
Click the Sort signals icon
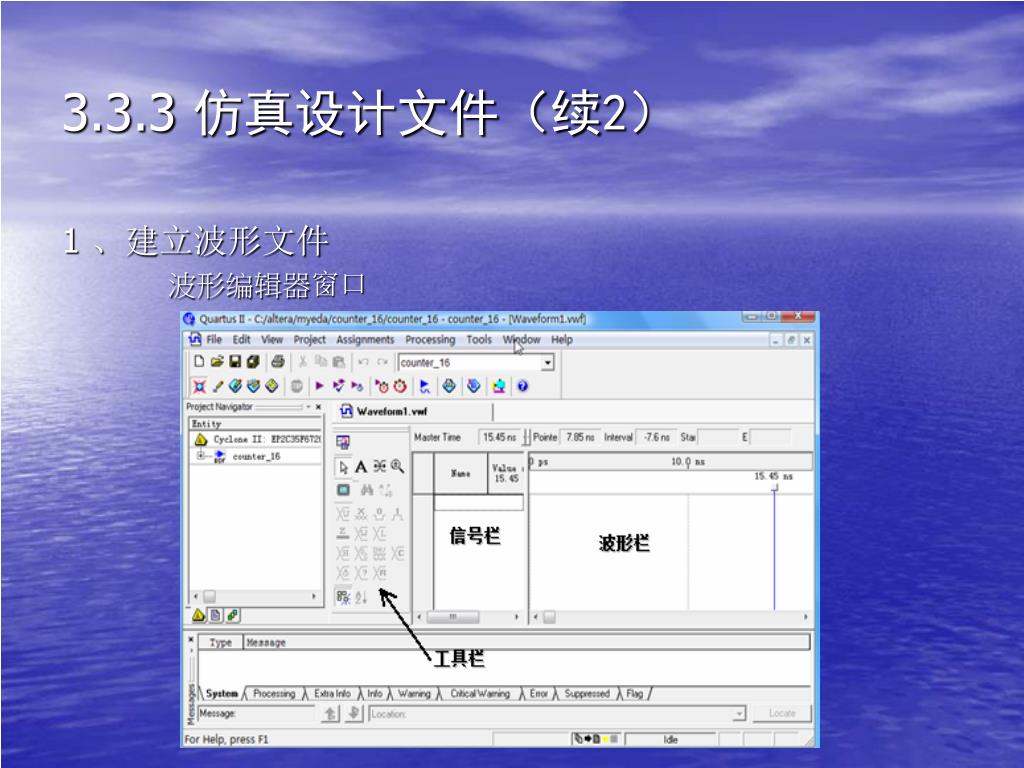click(361, 596)
